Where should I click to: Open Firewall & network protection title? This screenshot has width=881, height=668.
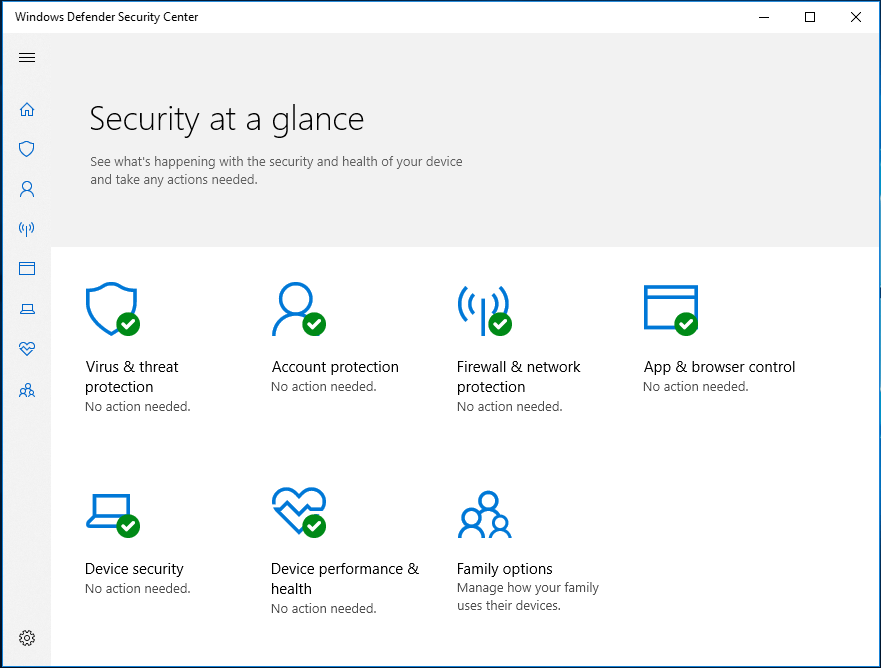[x=519, y=377]
